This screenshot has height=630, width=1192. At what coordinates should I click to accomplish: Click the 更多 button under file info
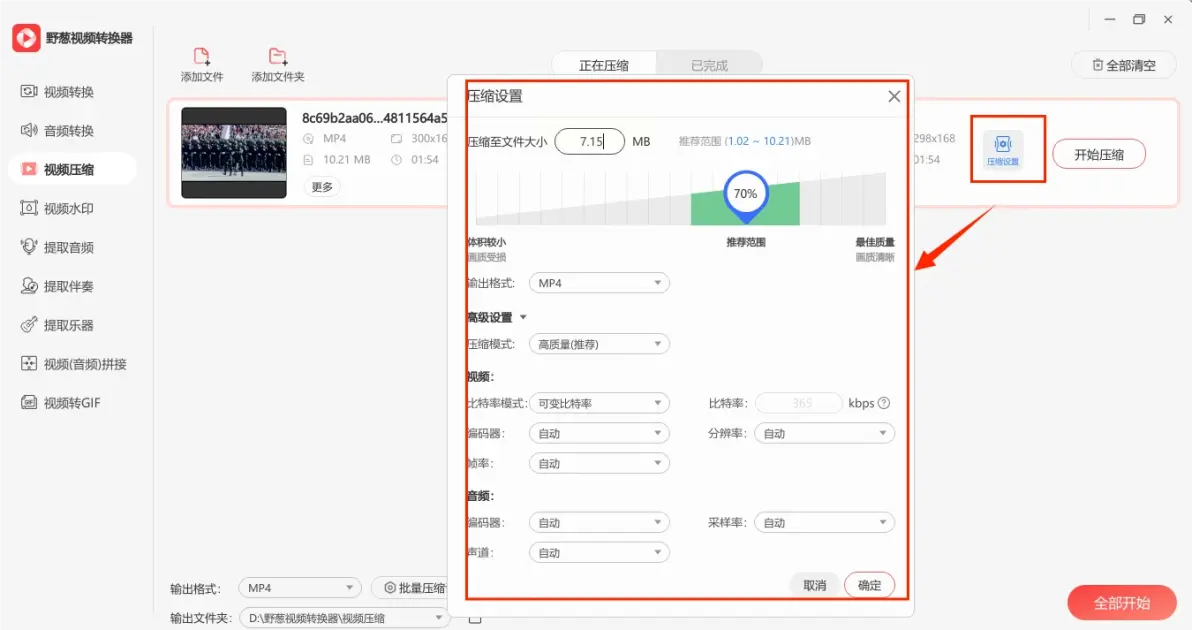322,187
